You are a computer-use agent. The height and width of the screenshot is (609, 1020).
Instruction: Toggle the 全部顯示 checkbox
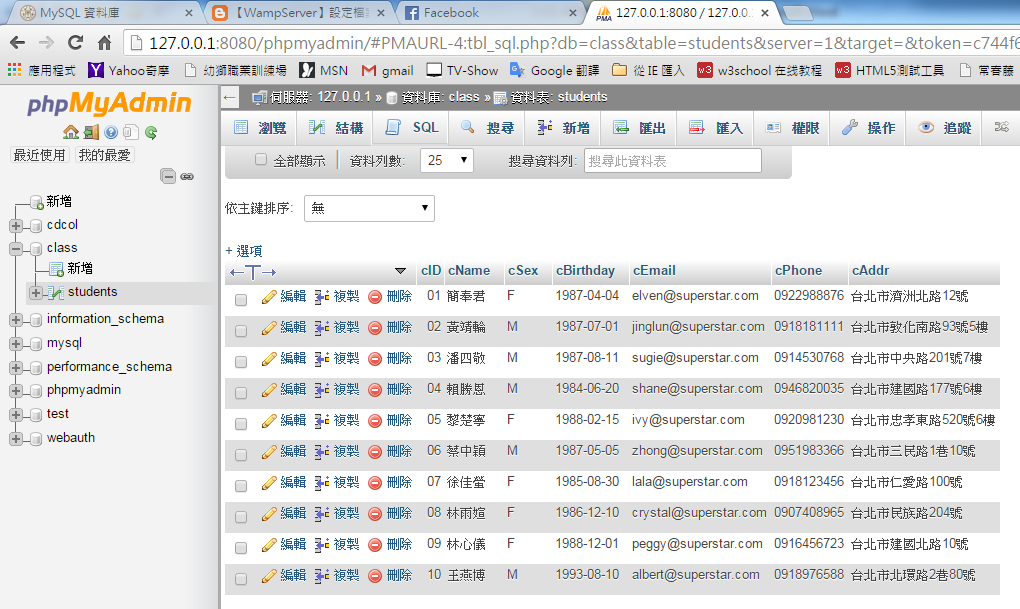(261, 159)
